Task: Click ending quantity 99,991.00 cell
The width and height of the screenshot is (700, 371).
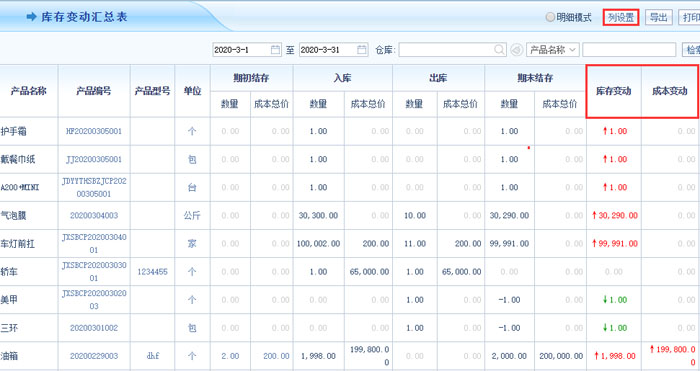Action: coord(509,244)
